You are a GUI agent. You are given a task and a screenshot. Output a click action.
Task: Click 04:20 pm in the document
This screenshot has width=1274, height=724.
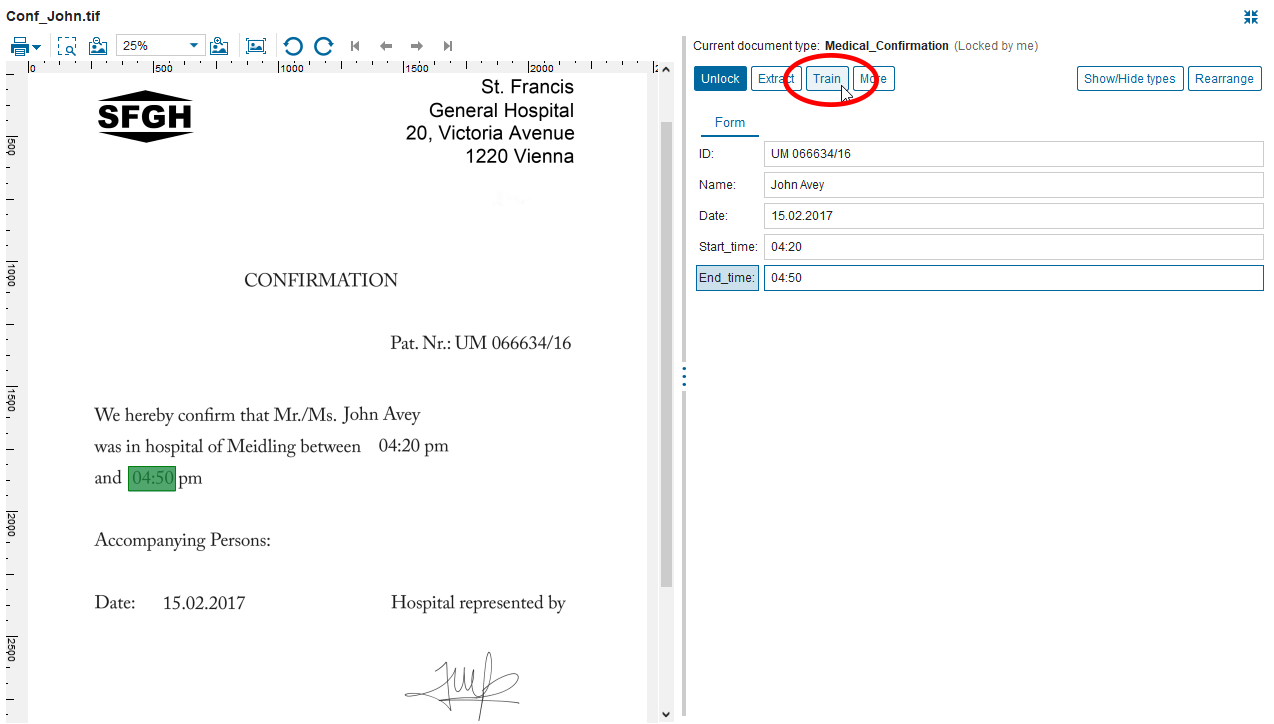(x=413, y=446)
